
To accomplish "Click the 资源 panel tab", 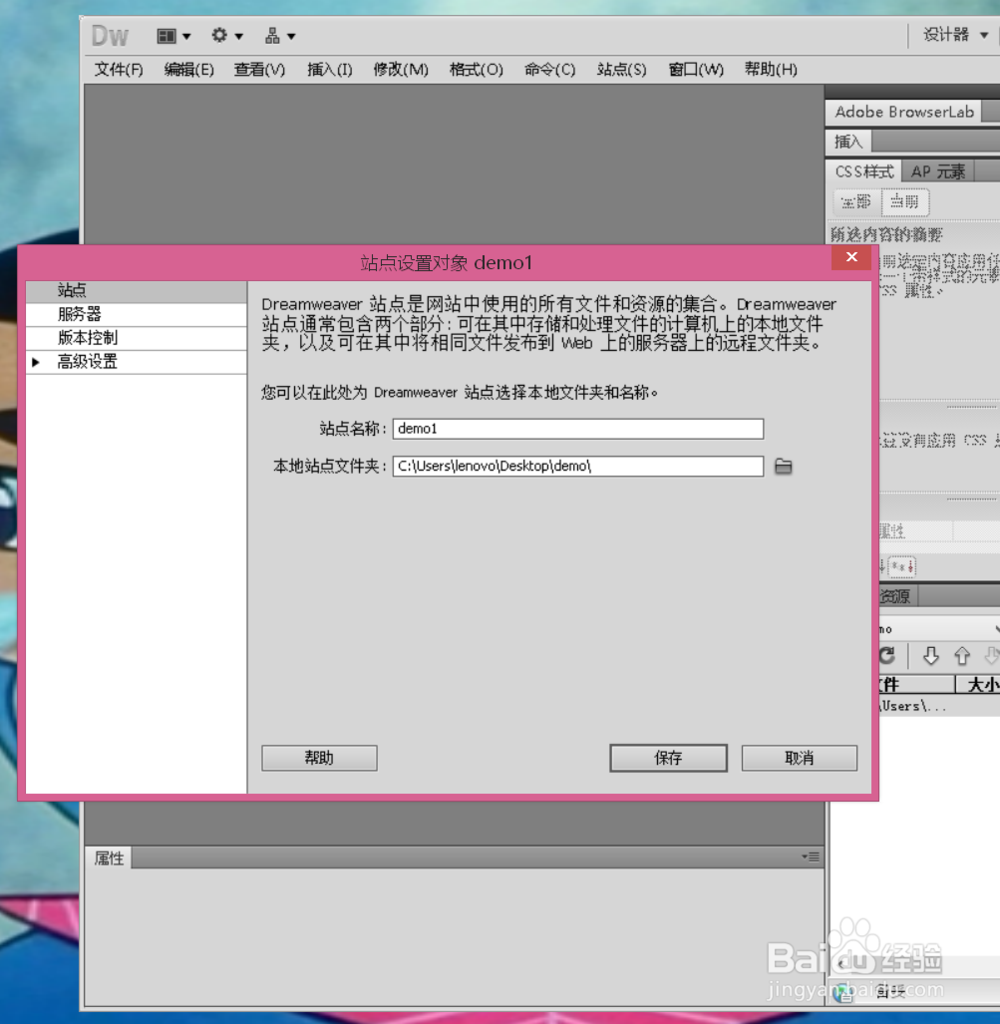I will click(893, 596).
